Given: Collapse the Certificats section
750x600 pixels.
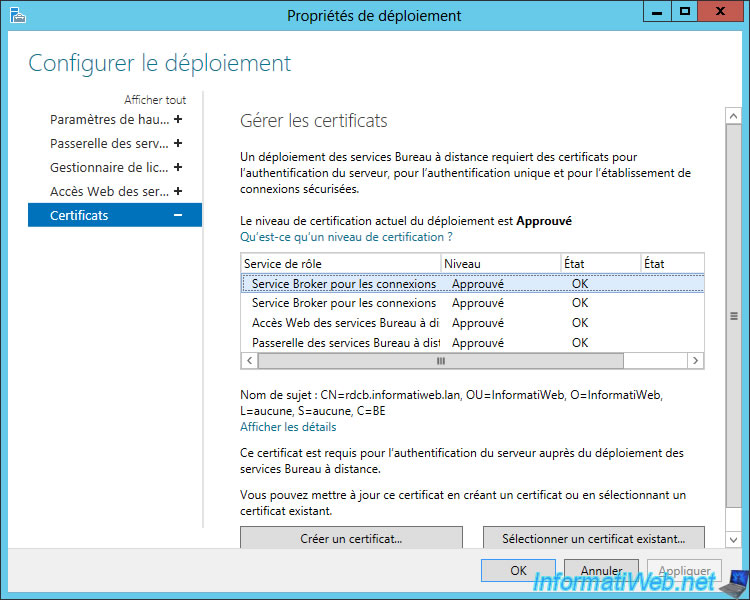Looking at the screenshot, I should pyautogui.click(x=178, y=215).
